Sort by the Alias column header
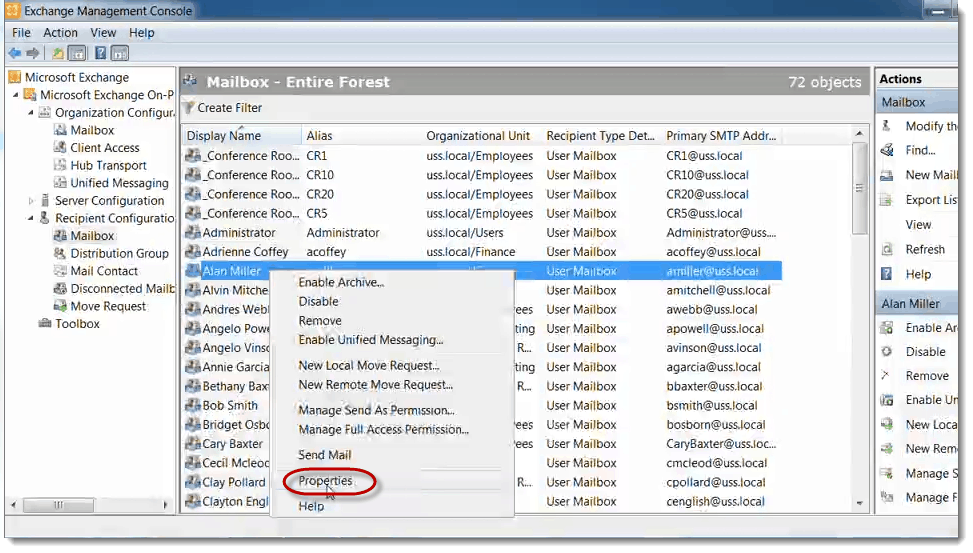This screenshot has width=973, height=553. tap(361, 136)
